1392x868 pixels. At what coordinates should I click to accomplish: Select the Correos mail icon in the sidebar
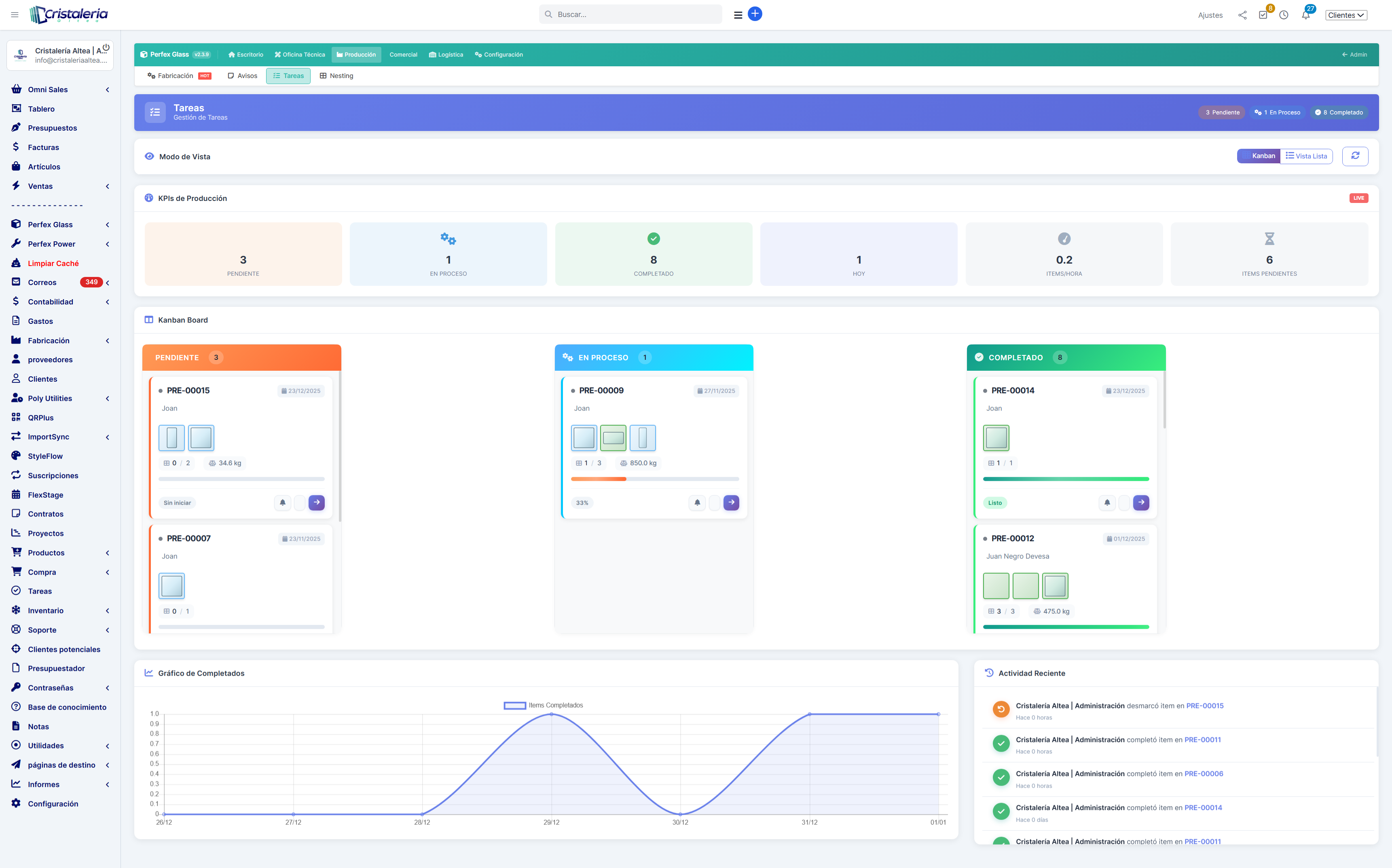[x=16, y=282]
